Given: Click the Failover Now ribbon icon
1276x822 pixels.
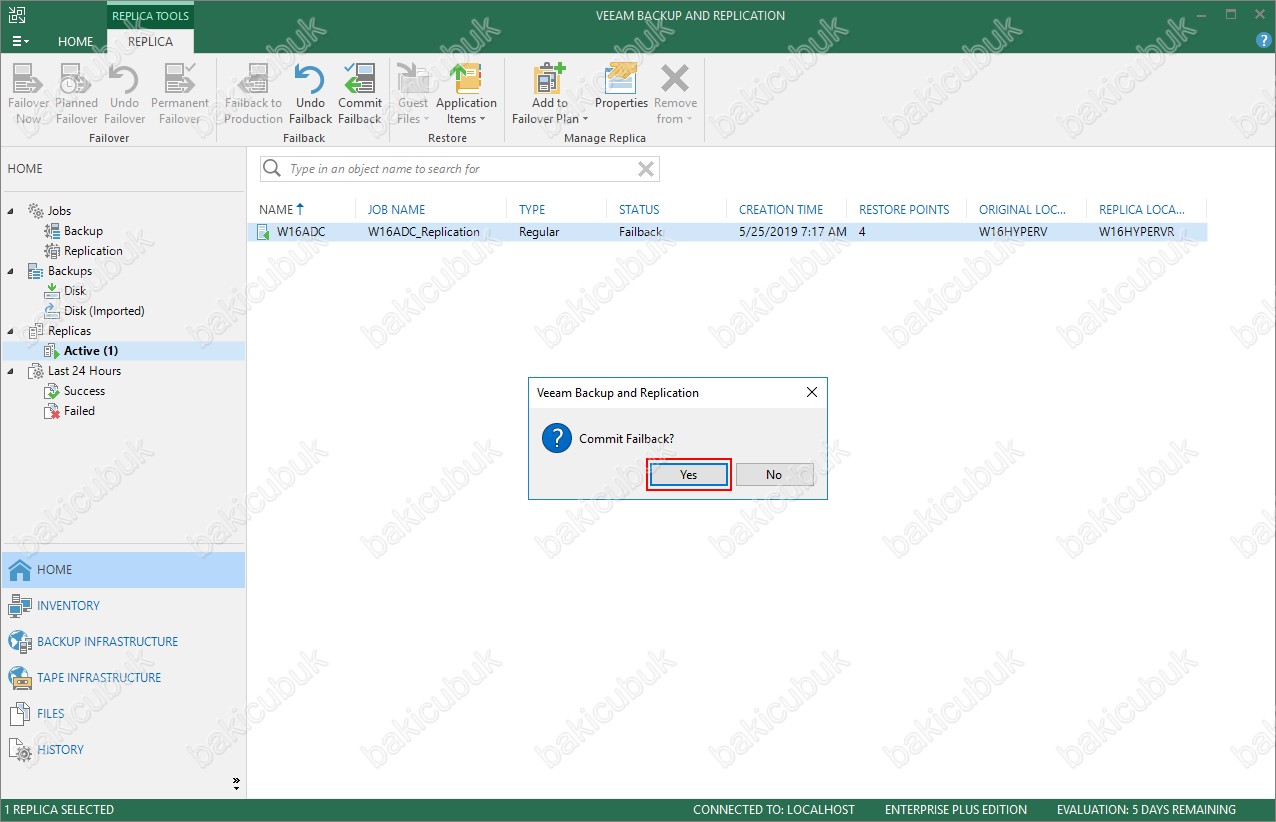Looking at the screenshot, I should coord(28,93).
